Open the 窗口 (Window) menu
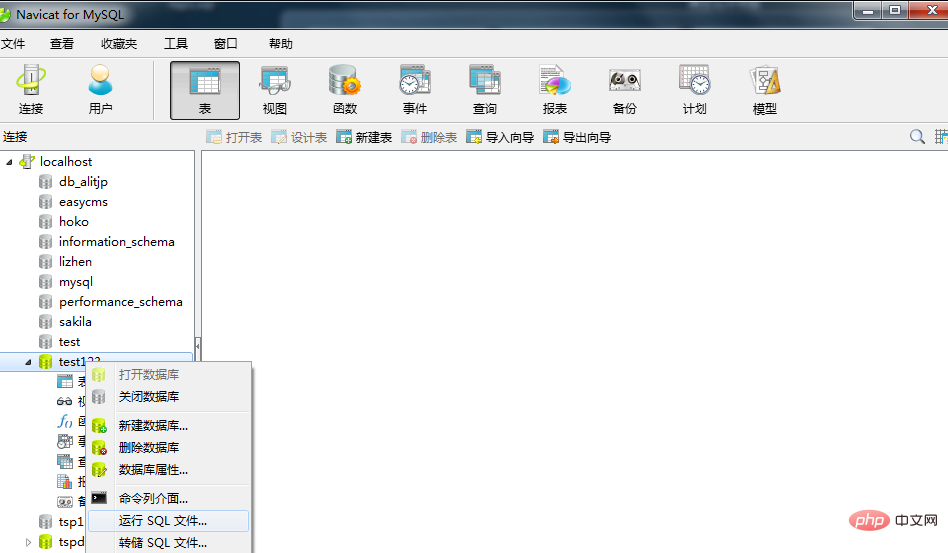Screen dimensions: 948x553 (226, 44)
